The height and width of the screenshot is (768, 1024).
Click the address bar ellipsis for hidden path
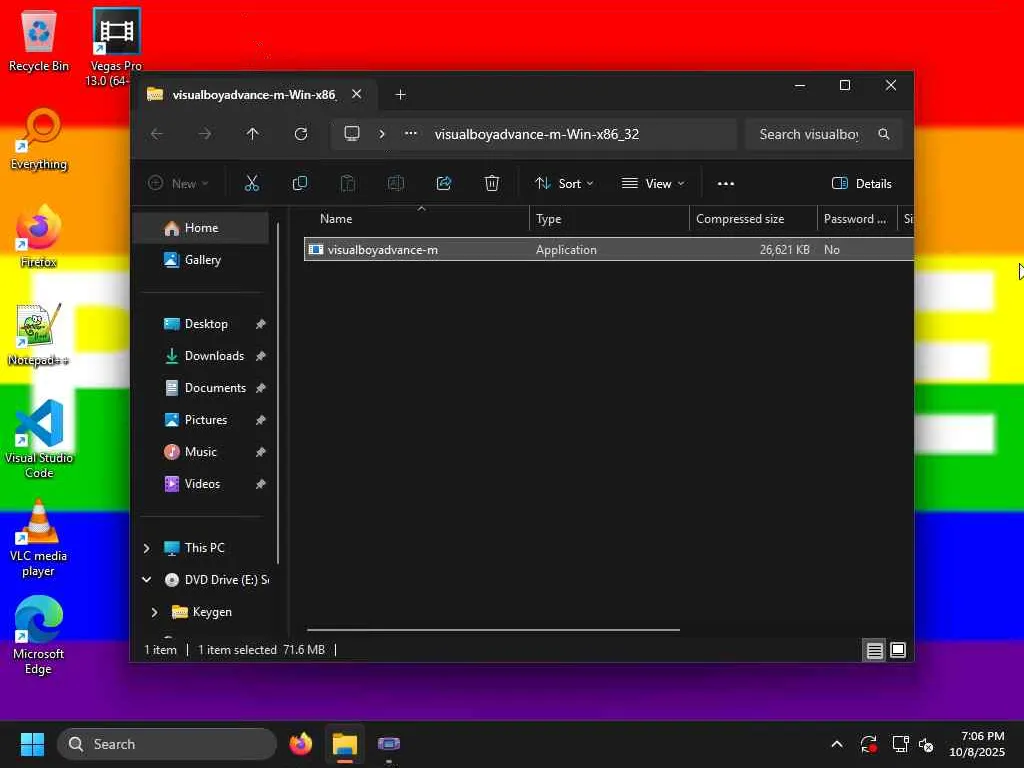(411, 134)
